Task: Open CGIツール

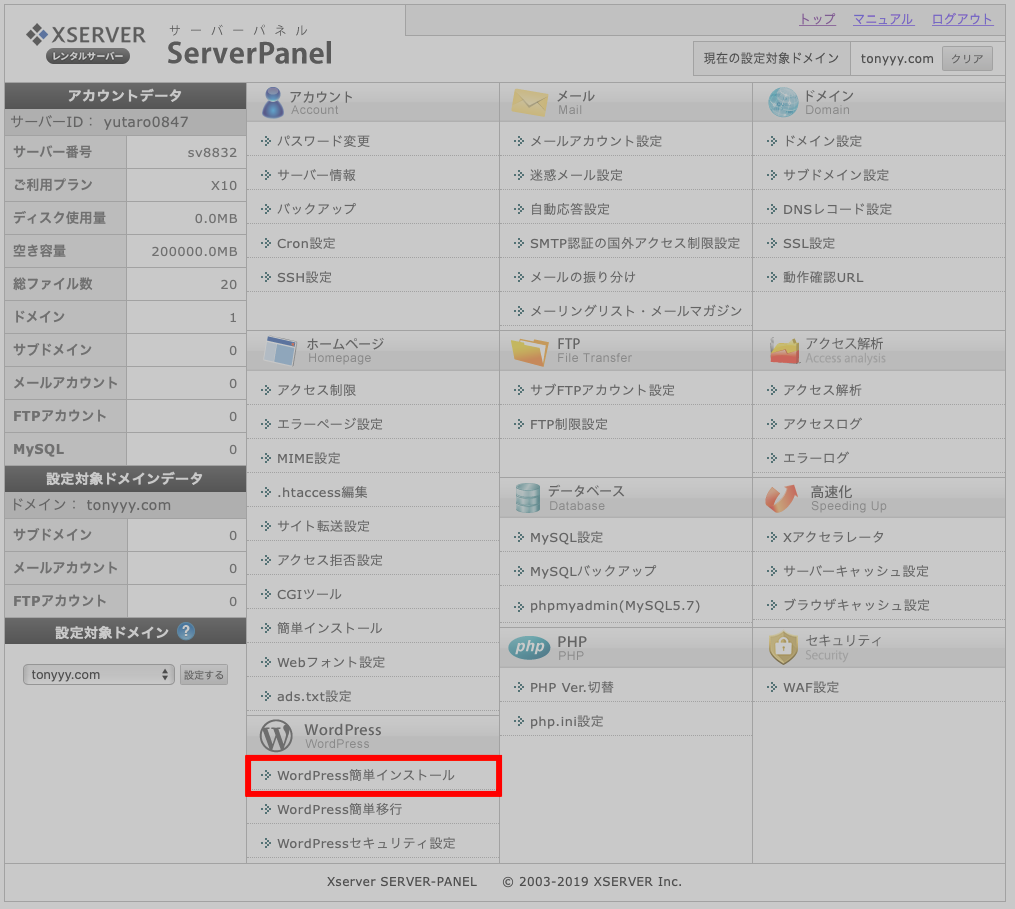Action: (x=309, y=594)
